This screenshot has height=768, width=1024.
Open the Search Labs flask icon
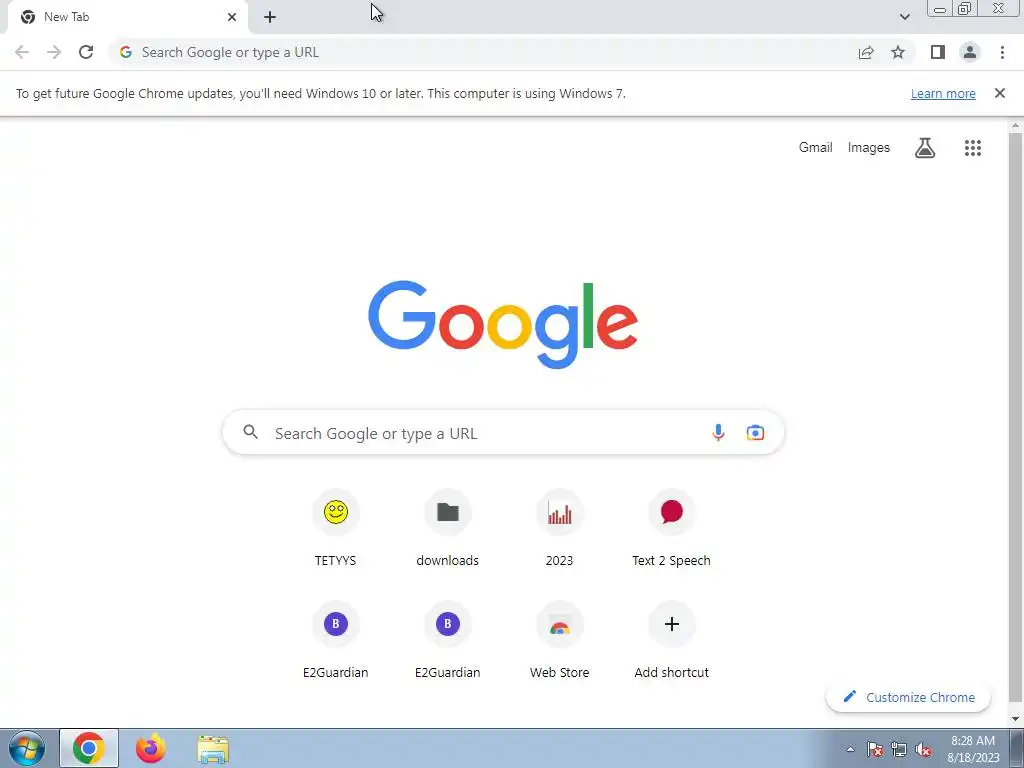(925, 148)
